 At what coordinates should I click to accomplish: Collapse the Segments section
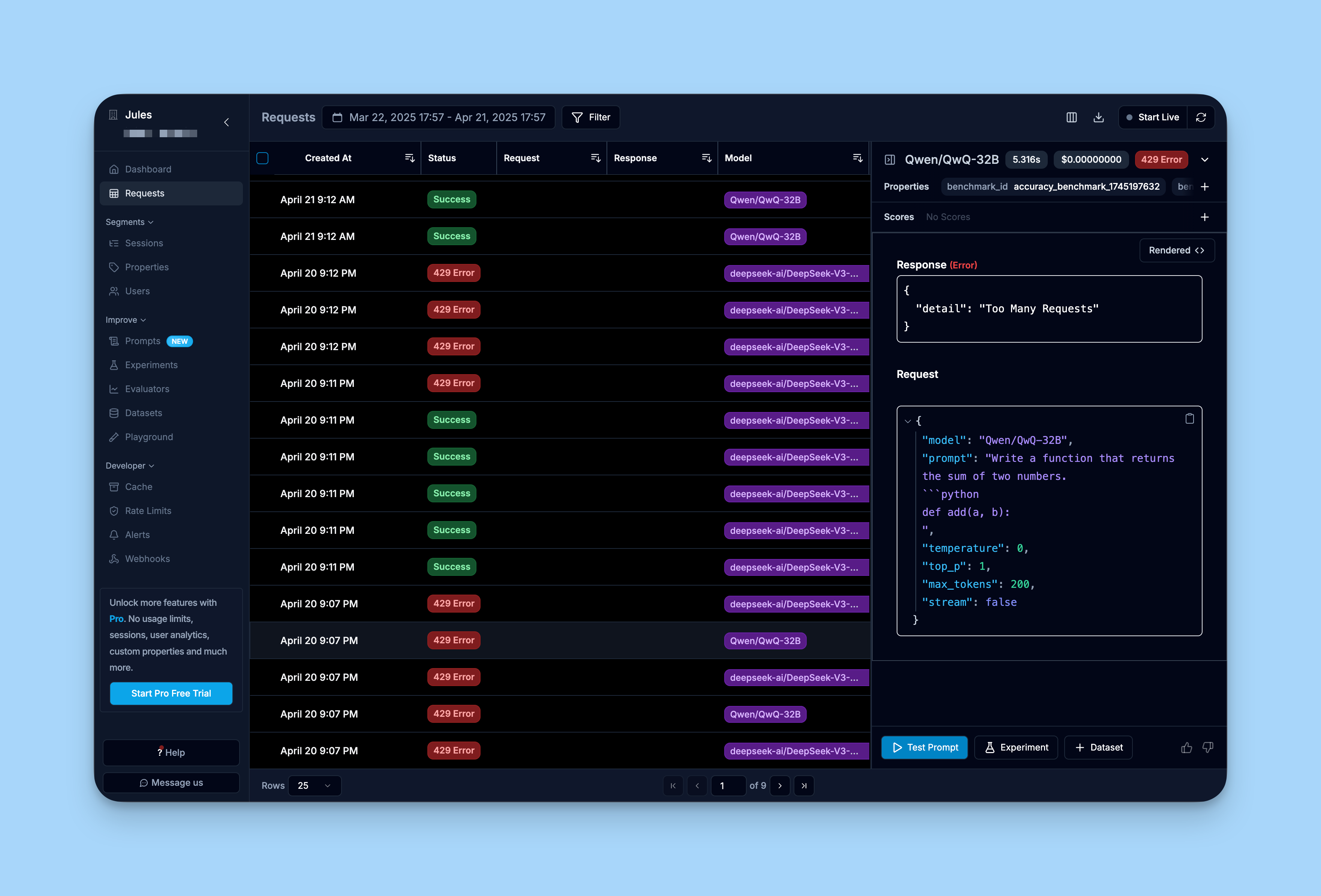click(130, 222)
